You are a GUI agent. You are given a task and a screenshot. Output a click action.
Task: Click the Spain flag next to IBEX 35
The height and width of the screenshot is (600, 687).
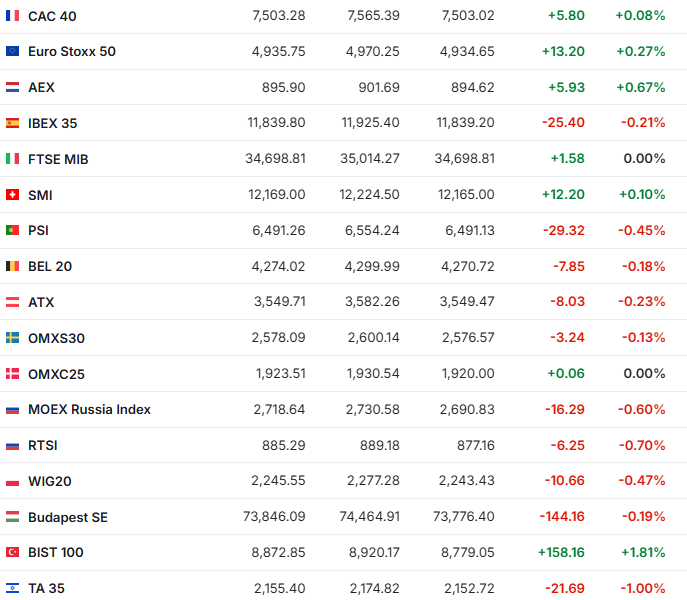[x=12, y=123]
